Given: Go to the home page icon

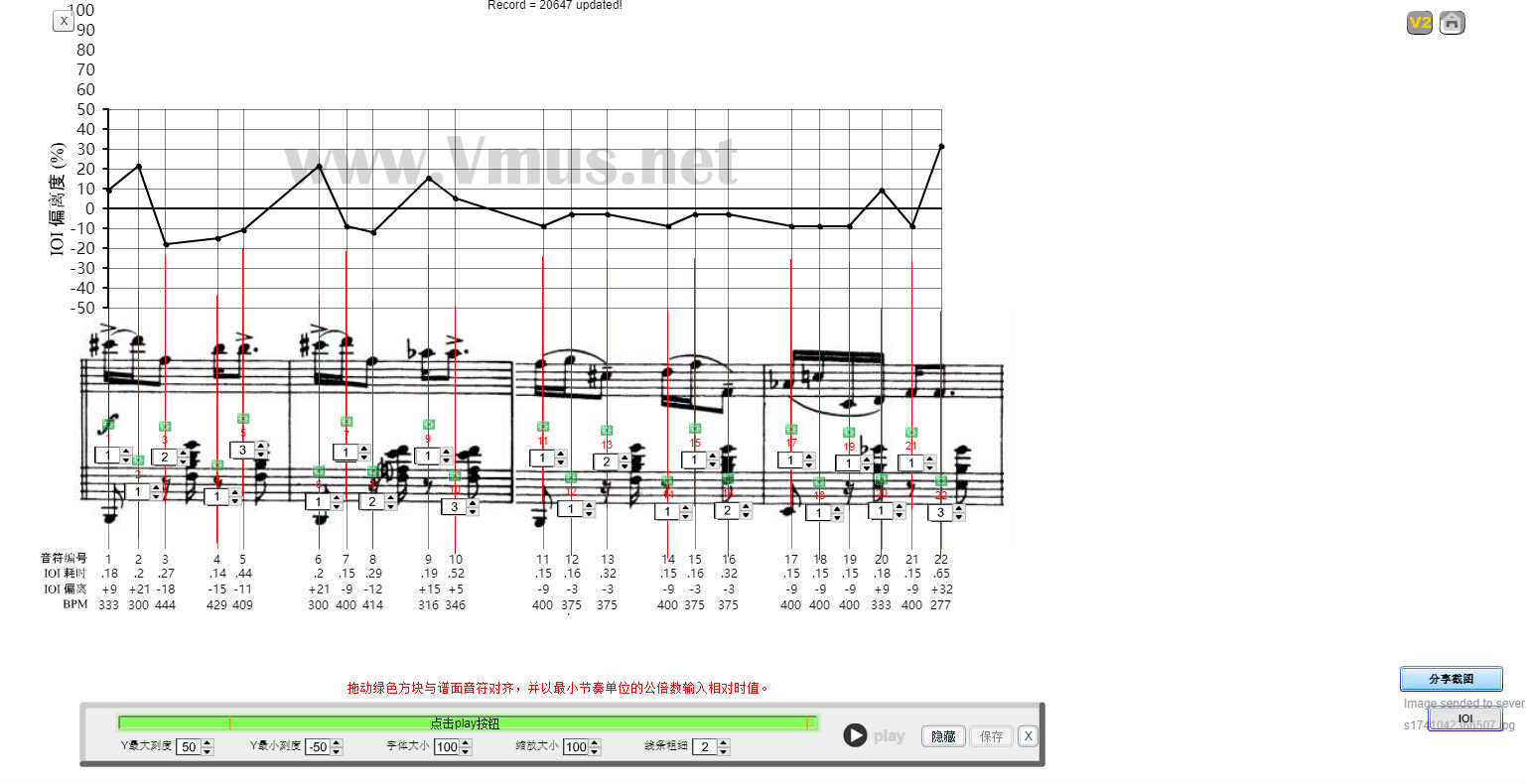Looking at the screenshot, I should 1452,23.
